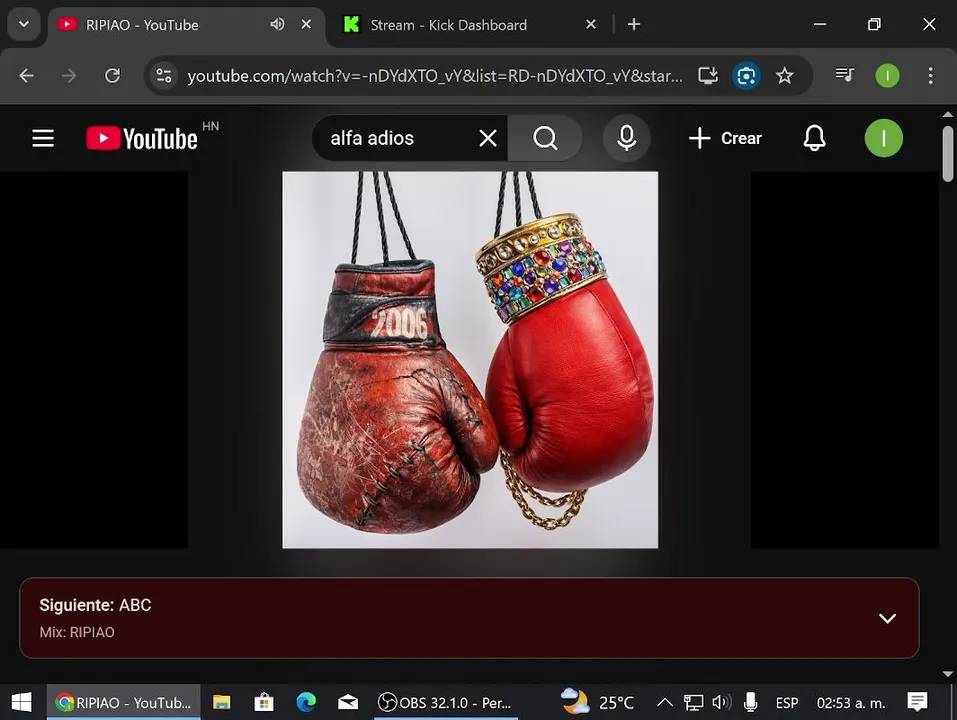
Task: Close the Kick Dashboard tab
Action: 591,24
